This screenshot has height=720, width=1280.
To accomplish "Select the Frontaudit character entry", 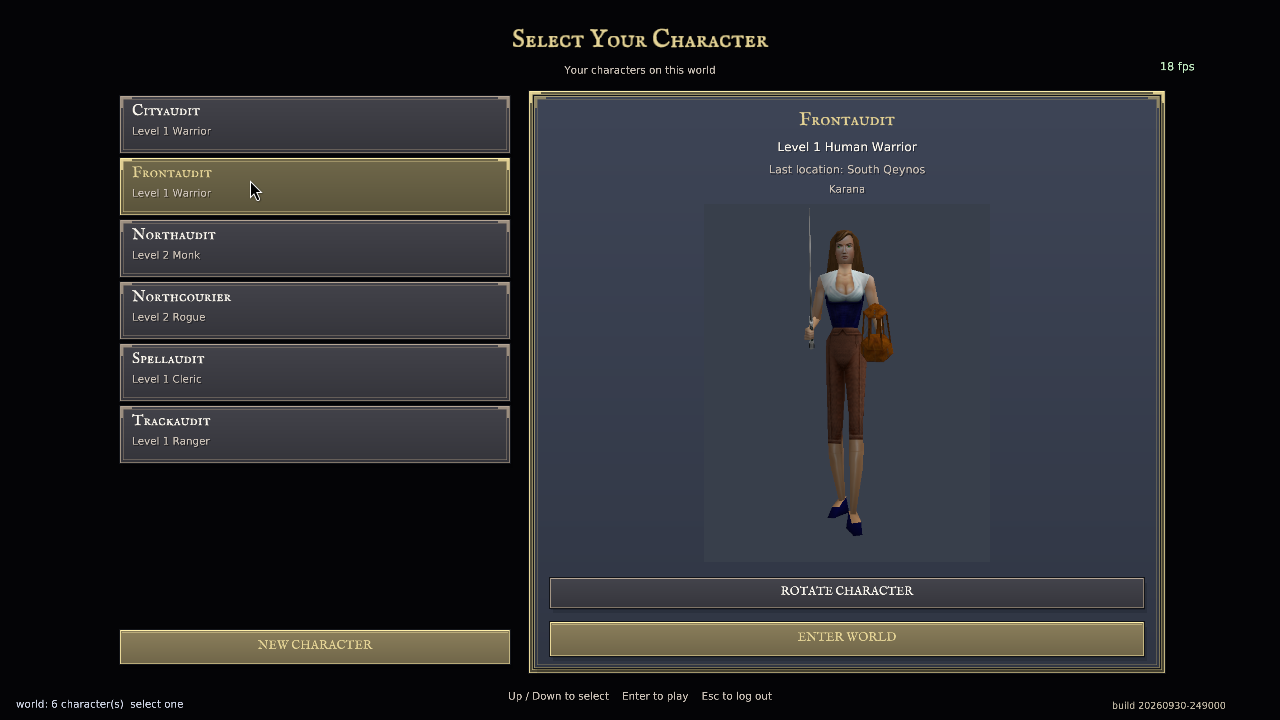I will (315, 186).
